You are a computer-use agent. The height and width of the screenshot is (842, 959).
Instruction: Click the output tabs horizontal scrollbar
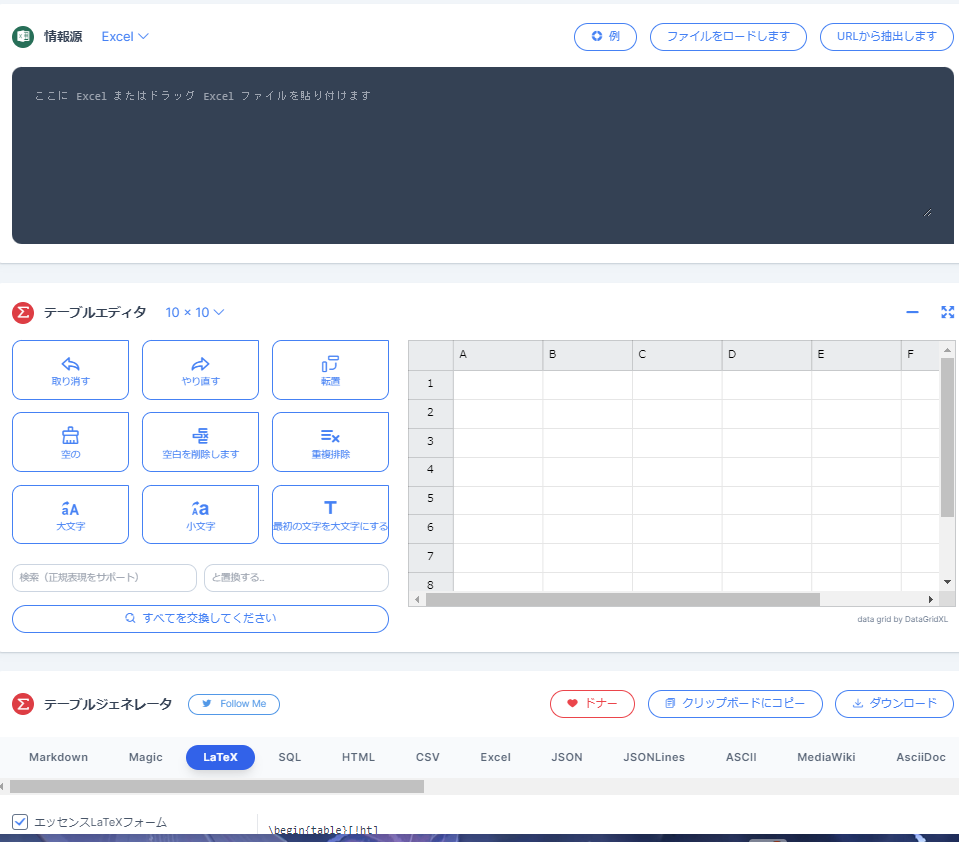tap(217, 786)
